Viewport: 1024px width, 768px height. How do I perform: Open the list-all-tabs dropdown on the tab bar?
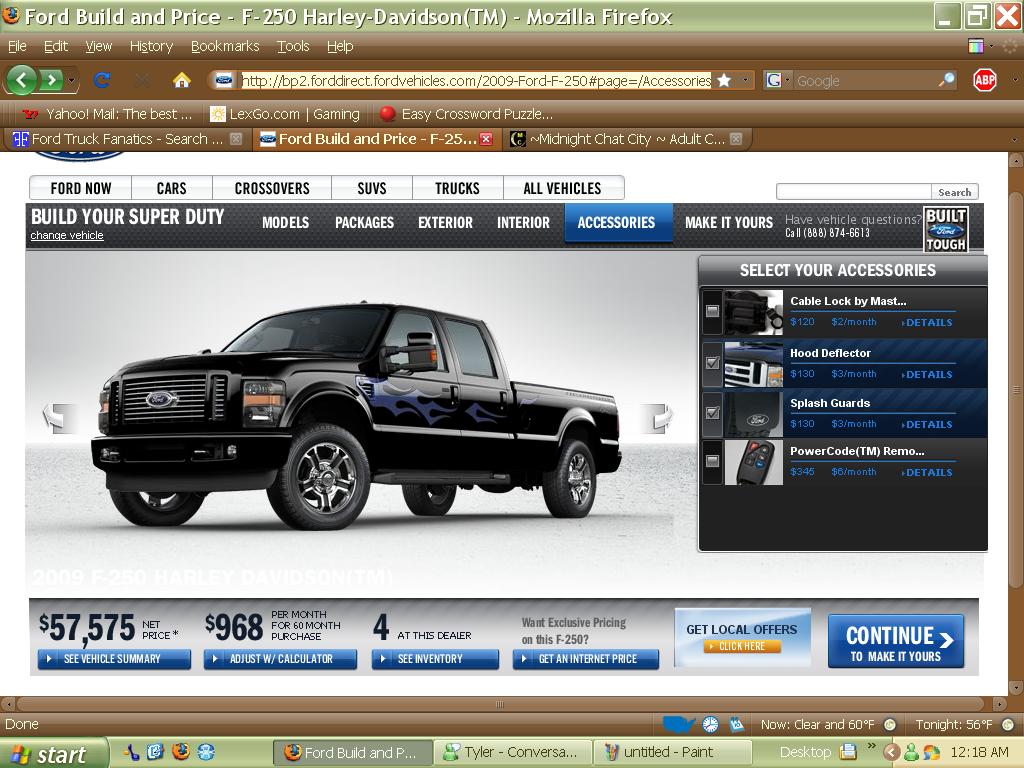tap(1014, 139)
